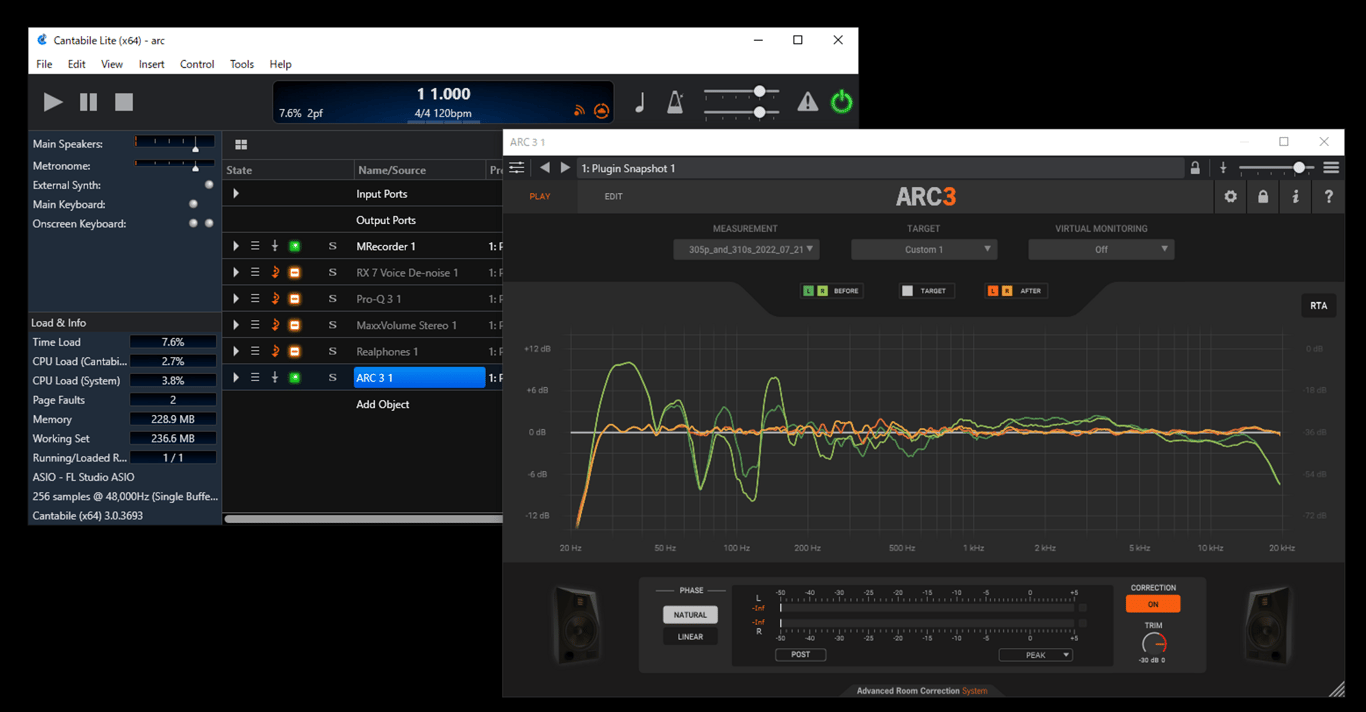The image size is (1366, 712).
Task: Pause the Cantabile transport
Action: 89,102
